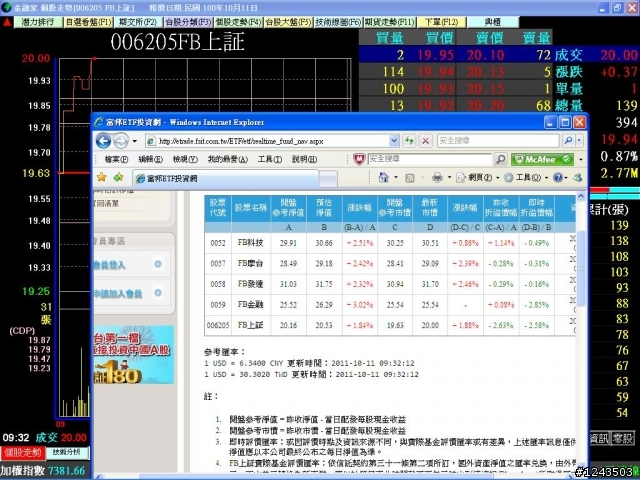Select the 富邦ETF投資網 browser tab
This screenshot has width=640, height=480.
227,178
